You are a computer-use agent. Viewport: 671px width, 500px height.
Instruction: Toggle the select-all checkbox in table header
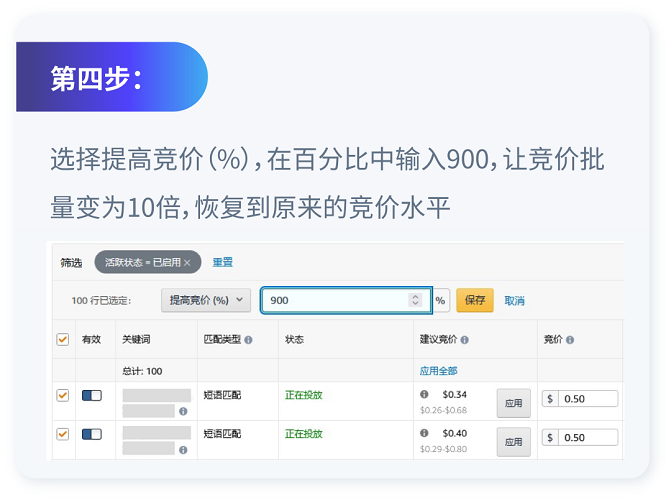pyautogui.click(x=63, y=339)
